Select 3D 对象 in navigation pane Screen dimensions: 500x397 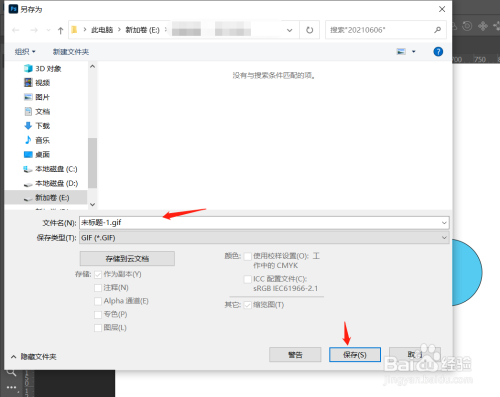pyautogui.click(x=43, y=68)
